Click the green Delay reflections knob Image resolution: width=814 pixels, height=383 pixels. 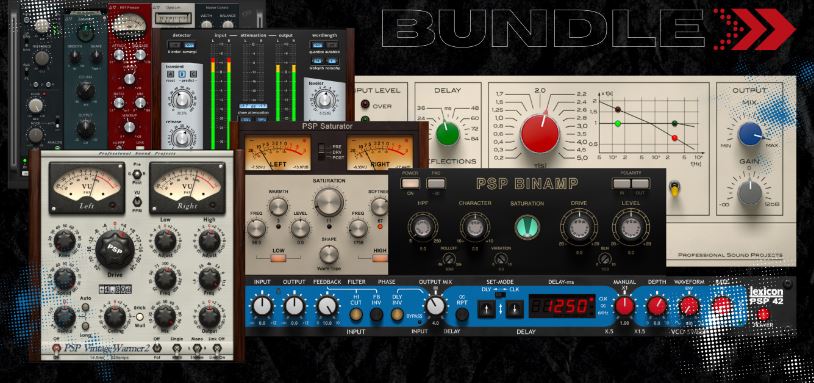tap(447, 133)
